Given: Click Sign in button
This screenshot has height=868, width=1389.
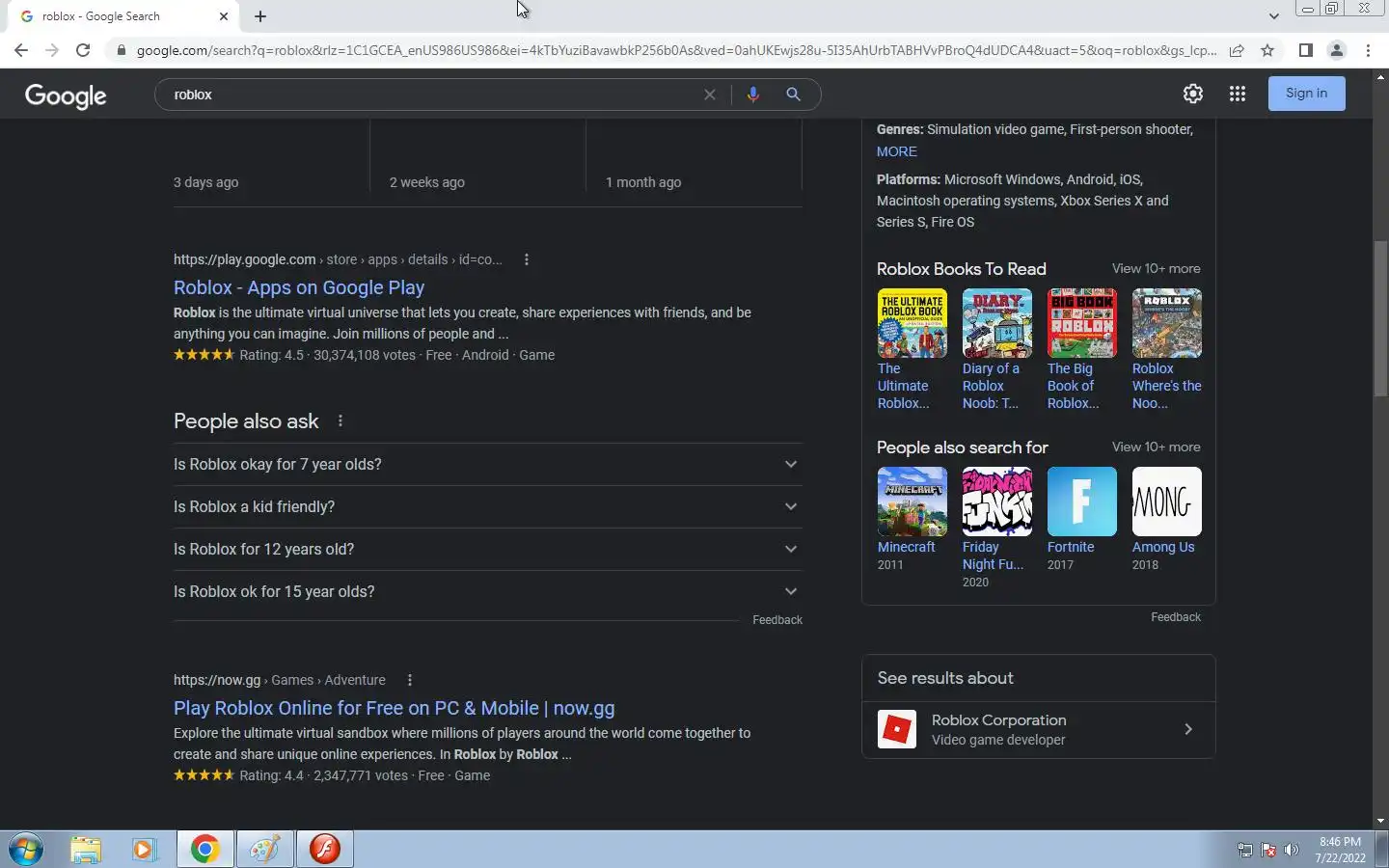Looking at the screenshot, I should [1306, 94].
